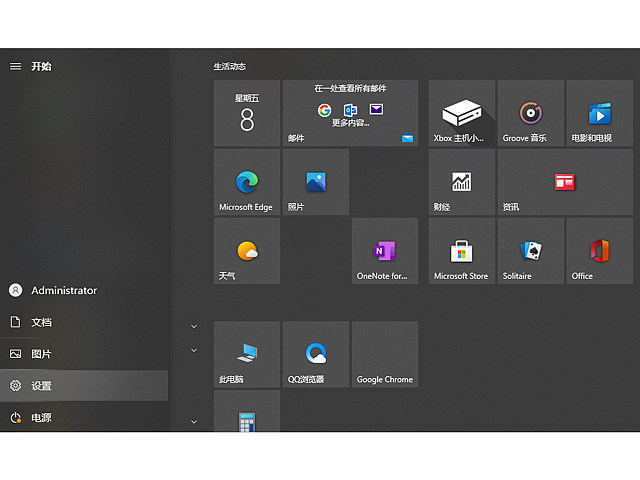Open the 此电脑 This PC tile
640x480 pixels.
coord(247,354)
